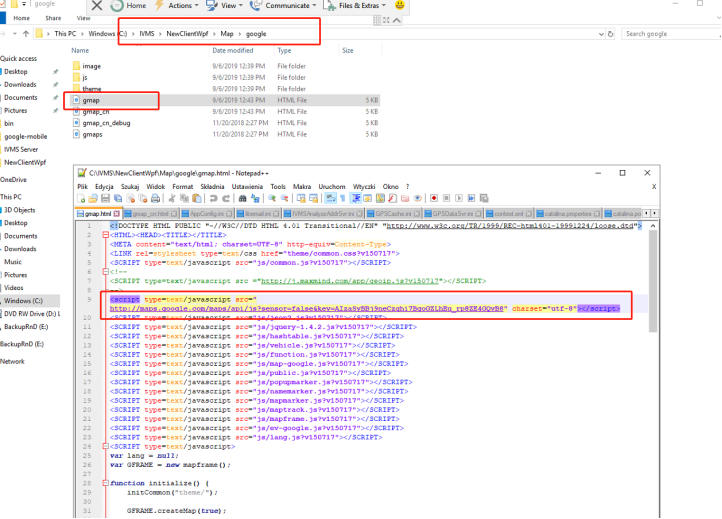
Task: Click the refresh icon beside Explorer address bar
Action: (x=611, y=34)
